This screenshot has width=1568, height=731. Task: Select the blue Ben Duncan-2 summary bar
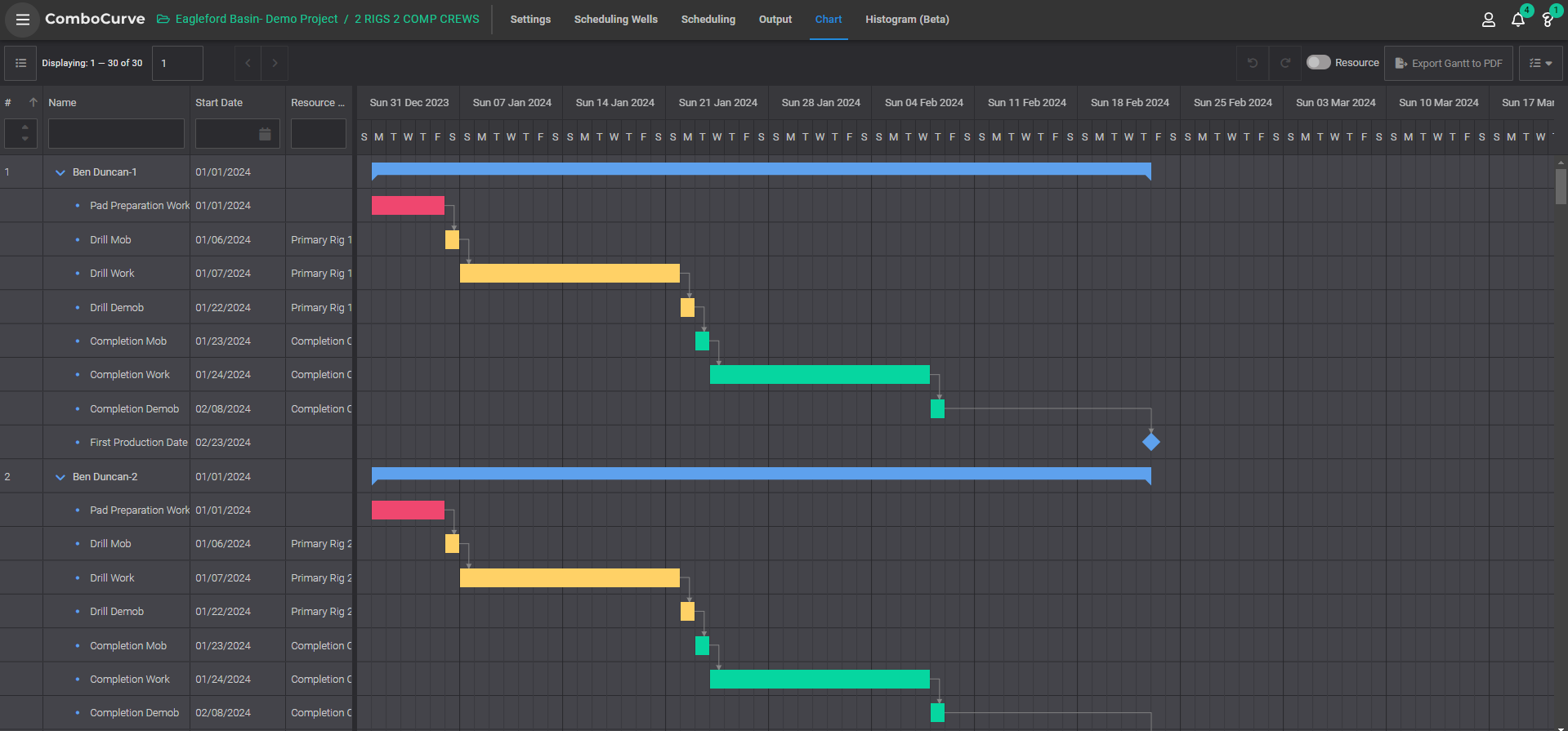pyautogui.click(x=761, y=475)
